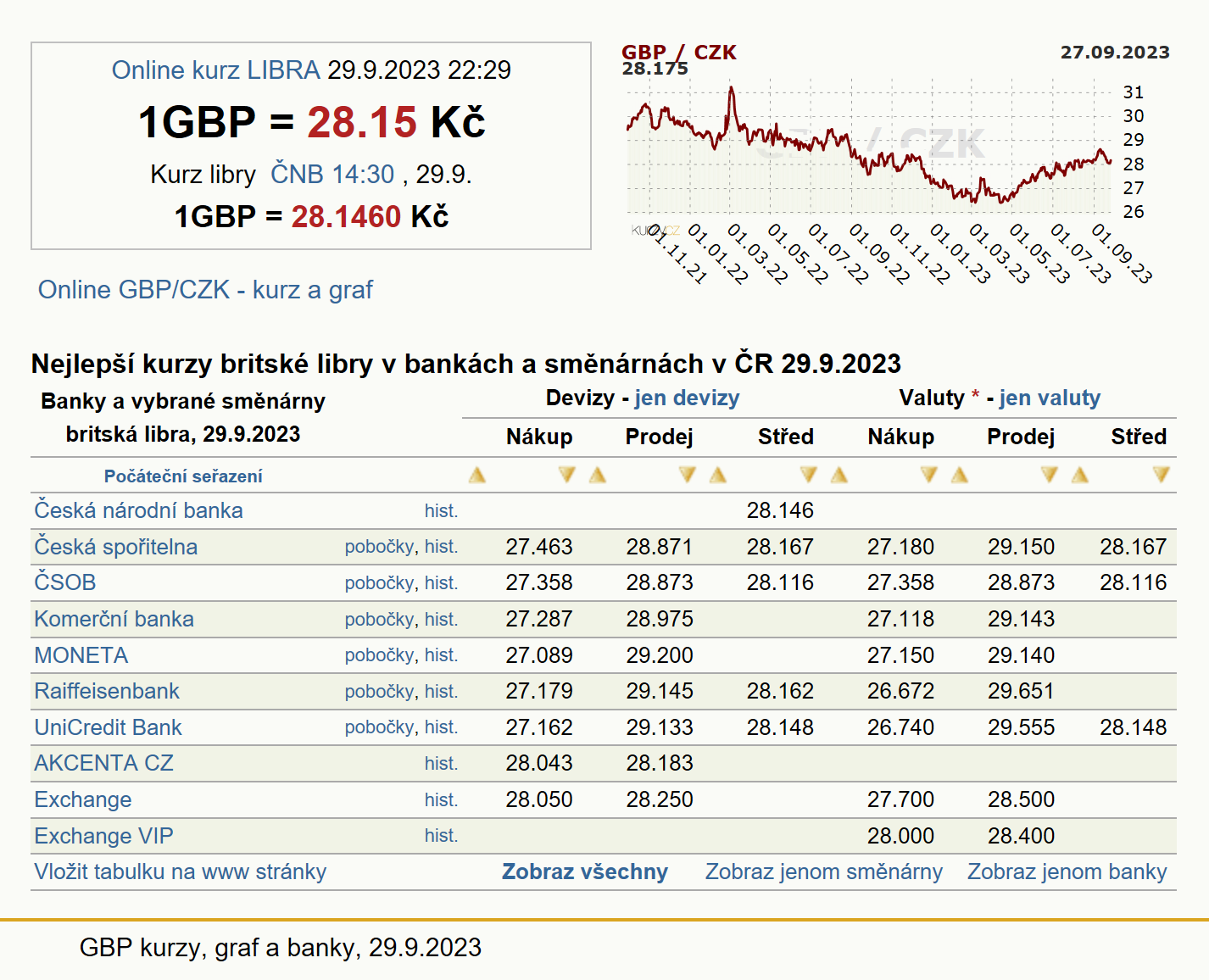
Task: Click MONETA Devizy Prodej 29.200
Action: click(660, 655)
